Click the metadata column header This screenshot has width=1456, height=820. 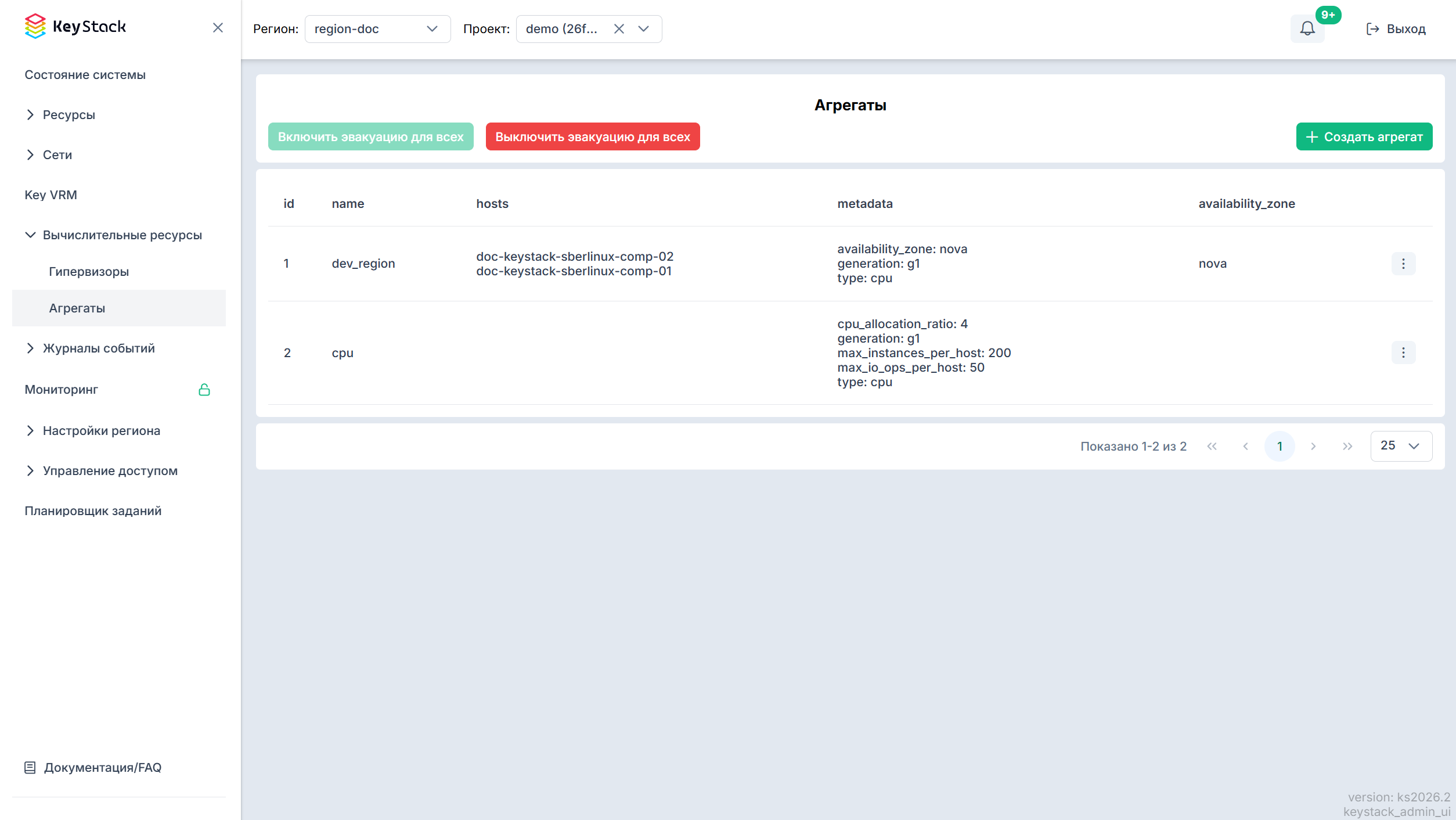[x=864, y=204]
